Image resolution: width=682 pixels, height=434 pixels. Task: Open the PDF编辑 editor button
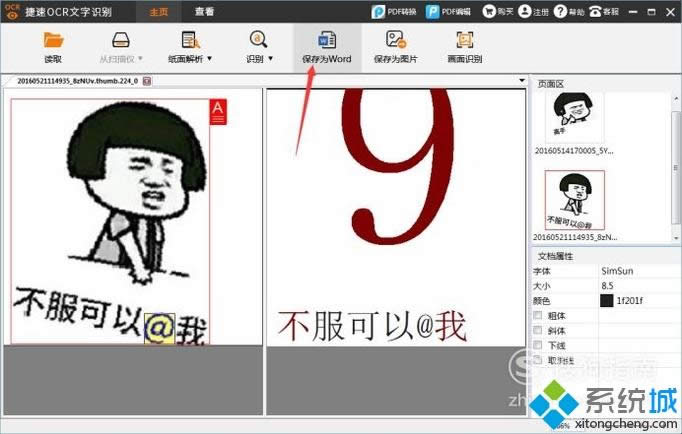pyautogui.click(x=447, y=12)
